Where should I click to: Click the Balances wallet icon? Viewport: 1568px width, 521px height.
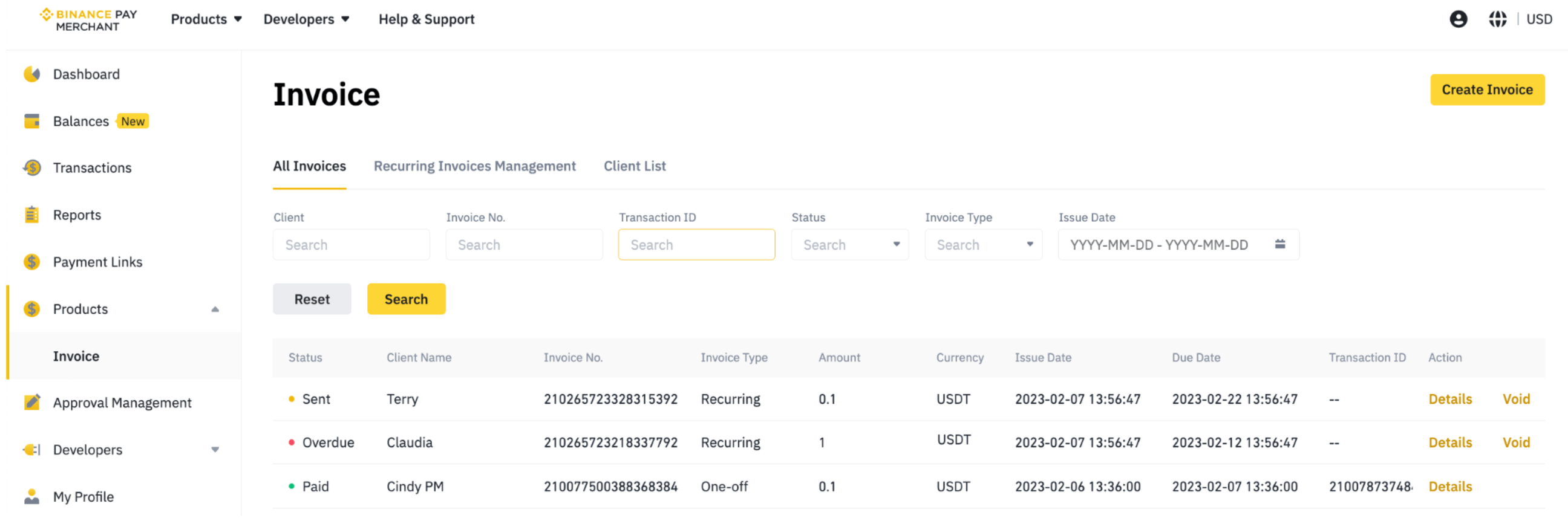[31, 121]
